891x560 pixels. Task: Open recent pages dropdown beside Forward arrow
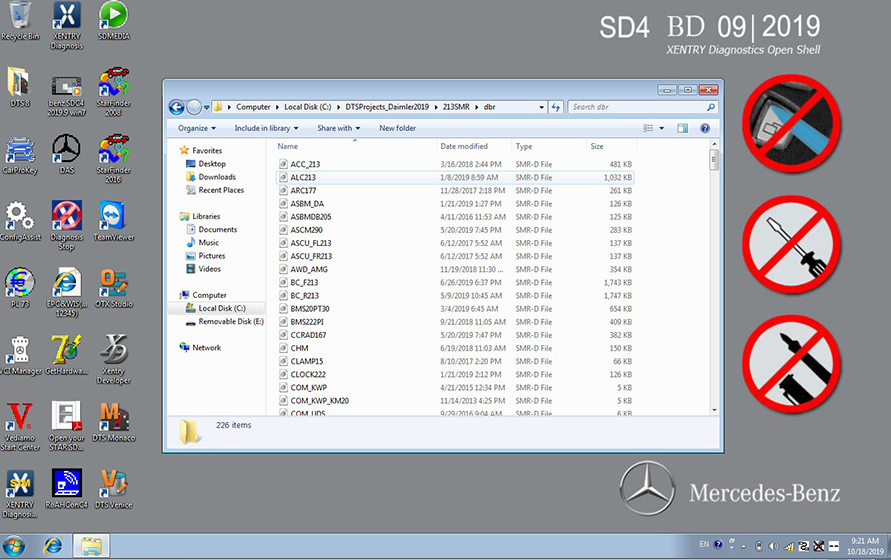[207, 107]
